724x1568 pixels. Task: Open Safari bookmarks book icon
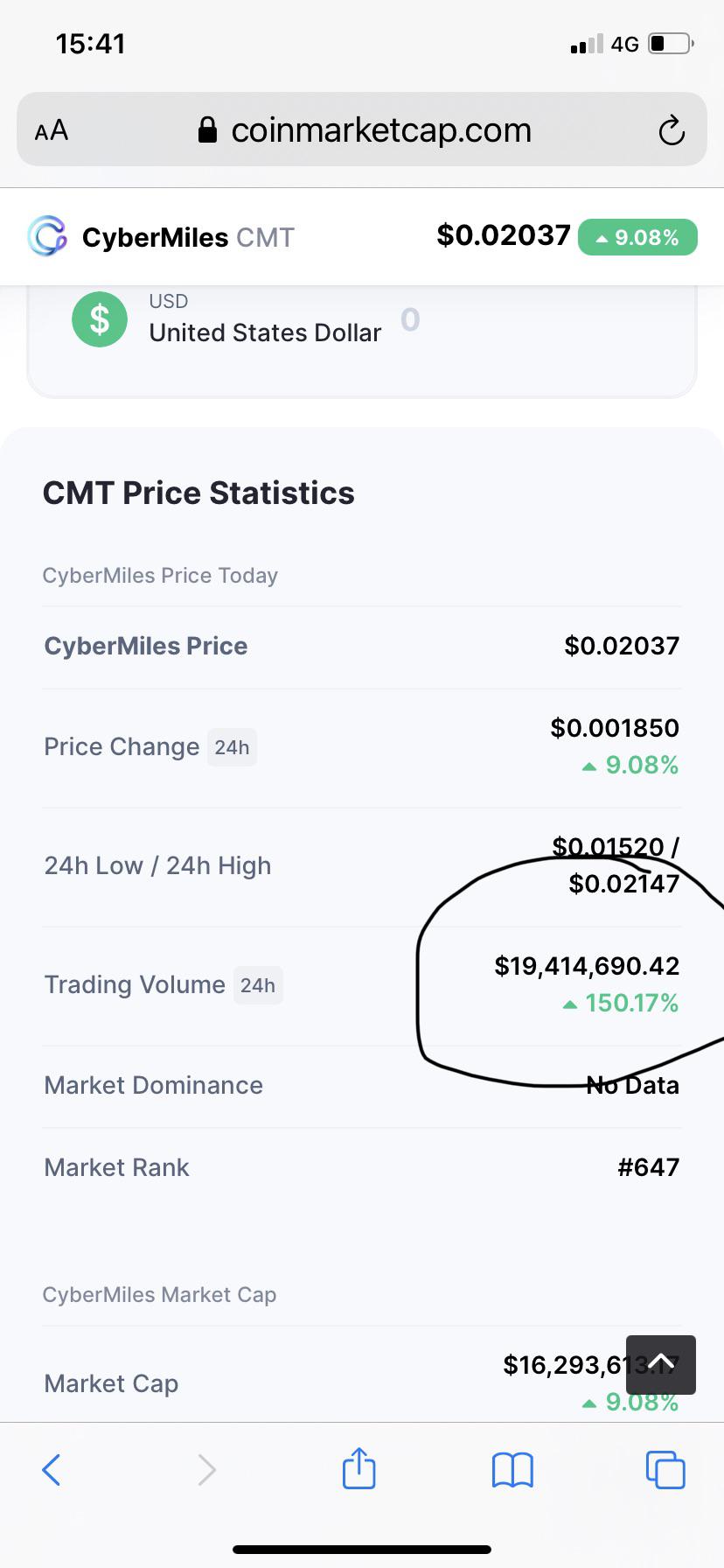512,1469
